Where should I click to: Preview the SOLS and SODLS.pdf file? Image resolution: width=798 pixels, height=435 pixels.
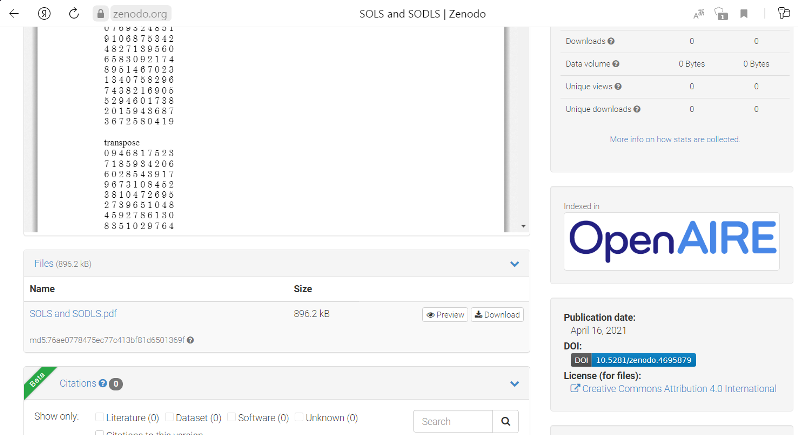445,315
